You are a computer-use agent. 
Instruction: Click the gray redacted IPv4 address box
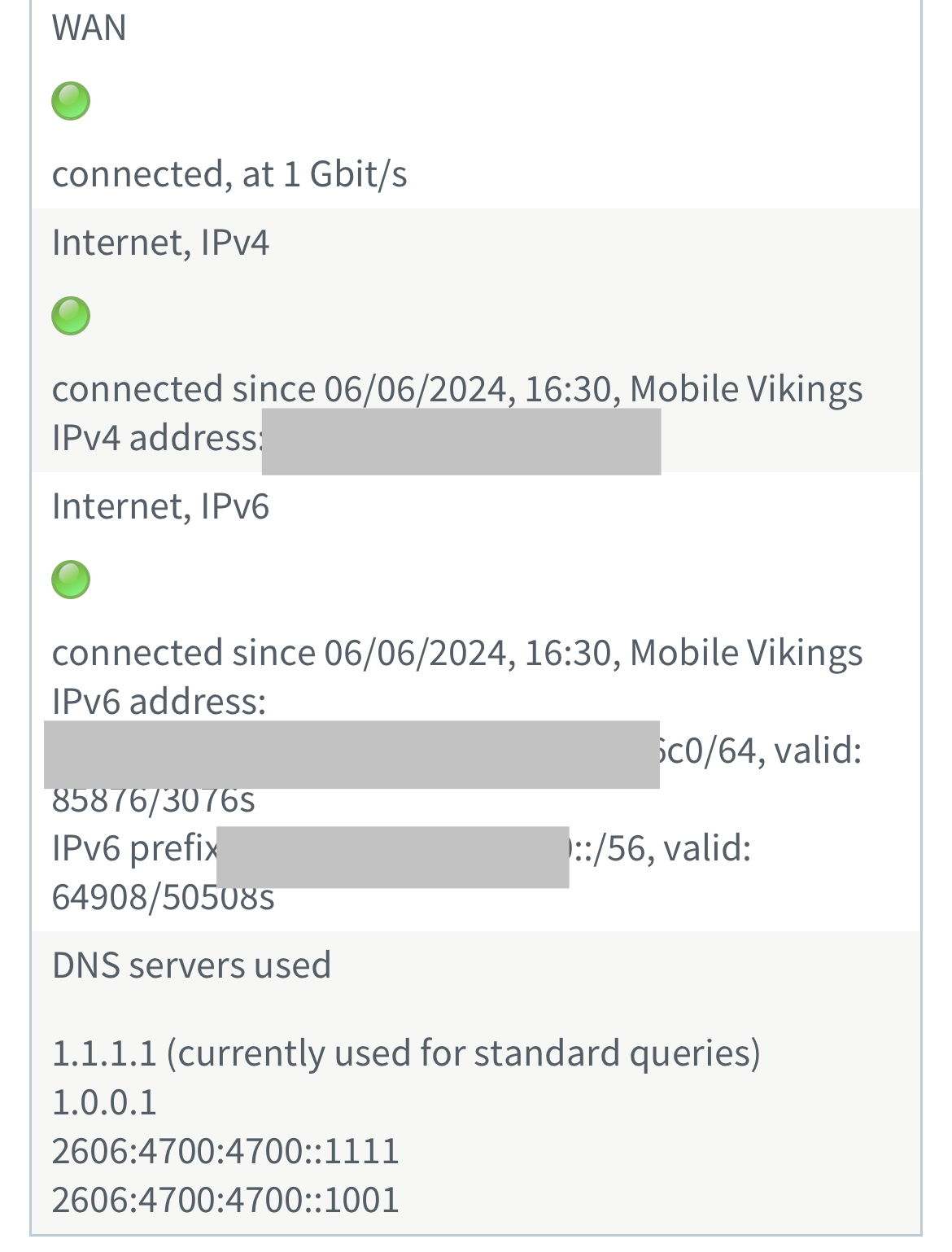pyautogui.click(x=461, y=442)
